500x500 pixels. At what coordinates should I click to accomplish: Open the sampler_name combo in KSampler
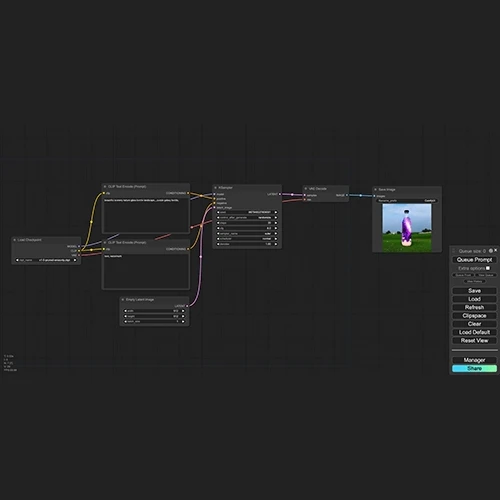click(x=247, y=233)
